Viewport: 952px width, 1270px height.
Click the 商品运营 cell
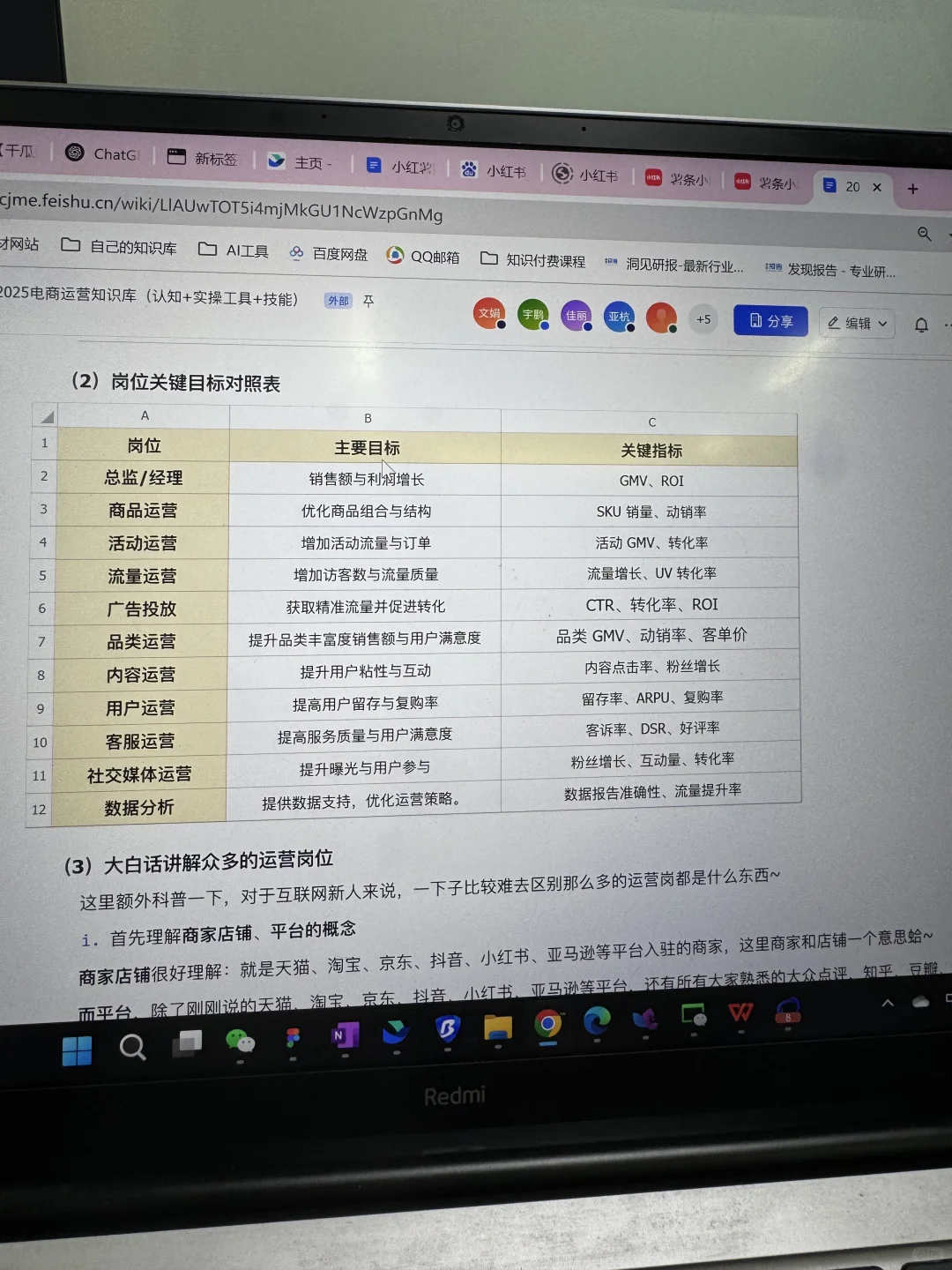[143, 511]
